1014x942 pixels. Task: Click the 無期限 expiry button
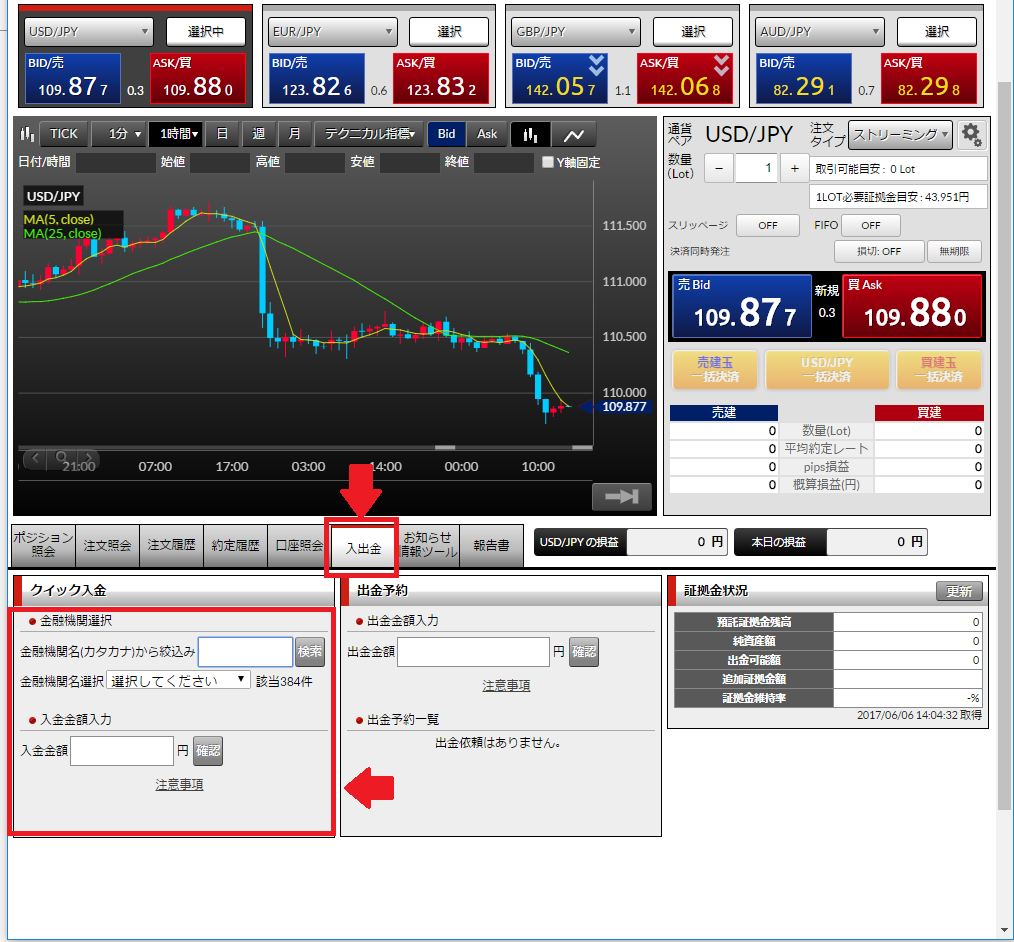click(x=954, y=251)
